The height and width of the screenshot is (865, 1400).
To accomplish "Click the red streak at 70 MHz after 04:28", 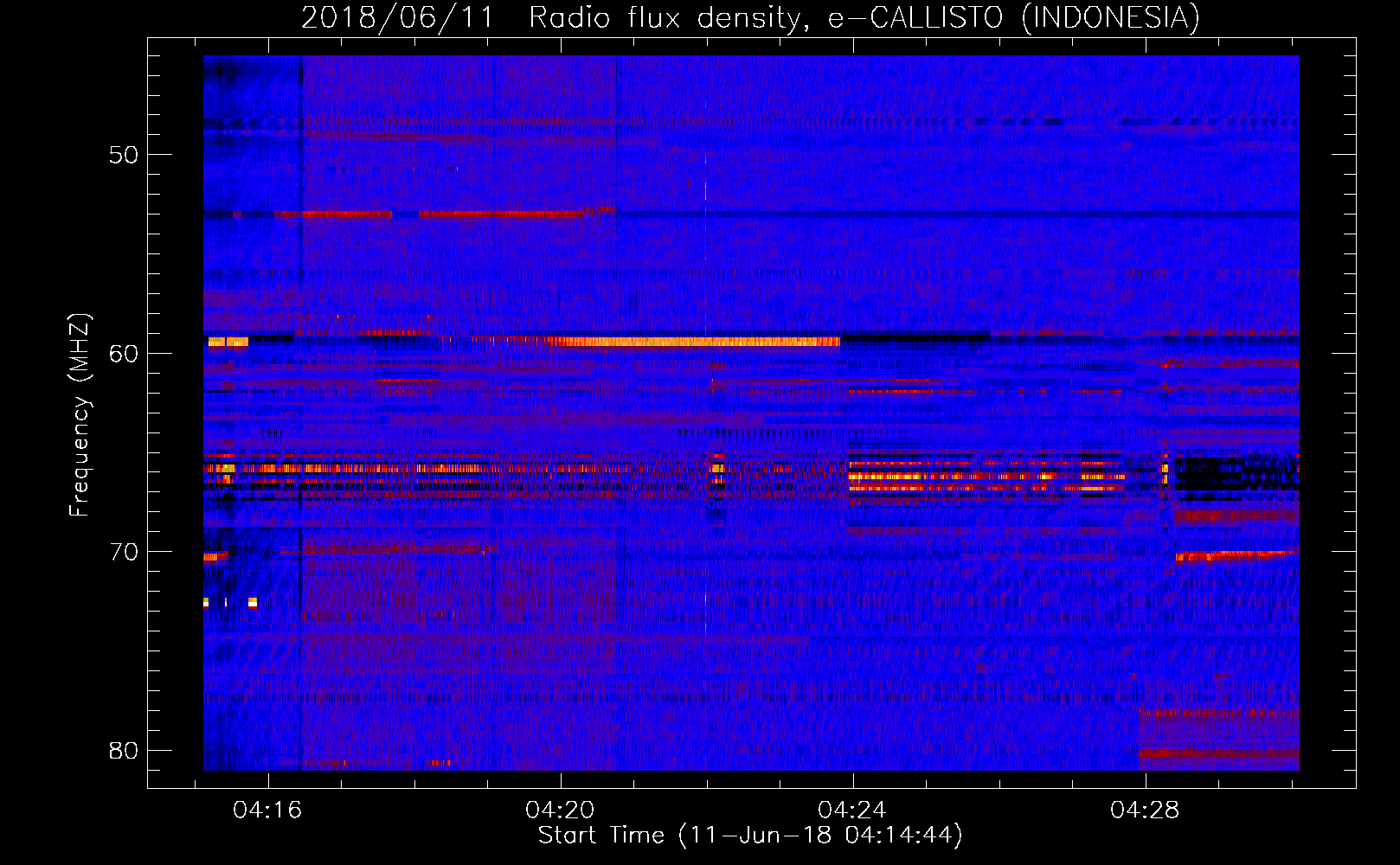I will pos(1235,555).
